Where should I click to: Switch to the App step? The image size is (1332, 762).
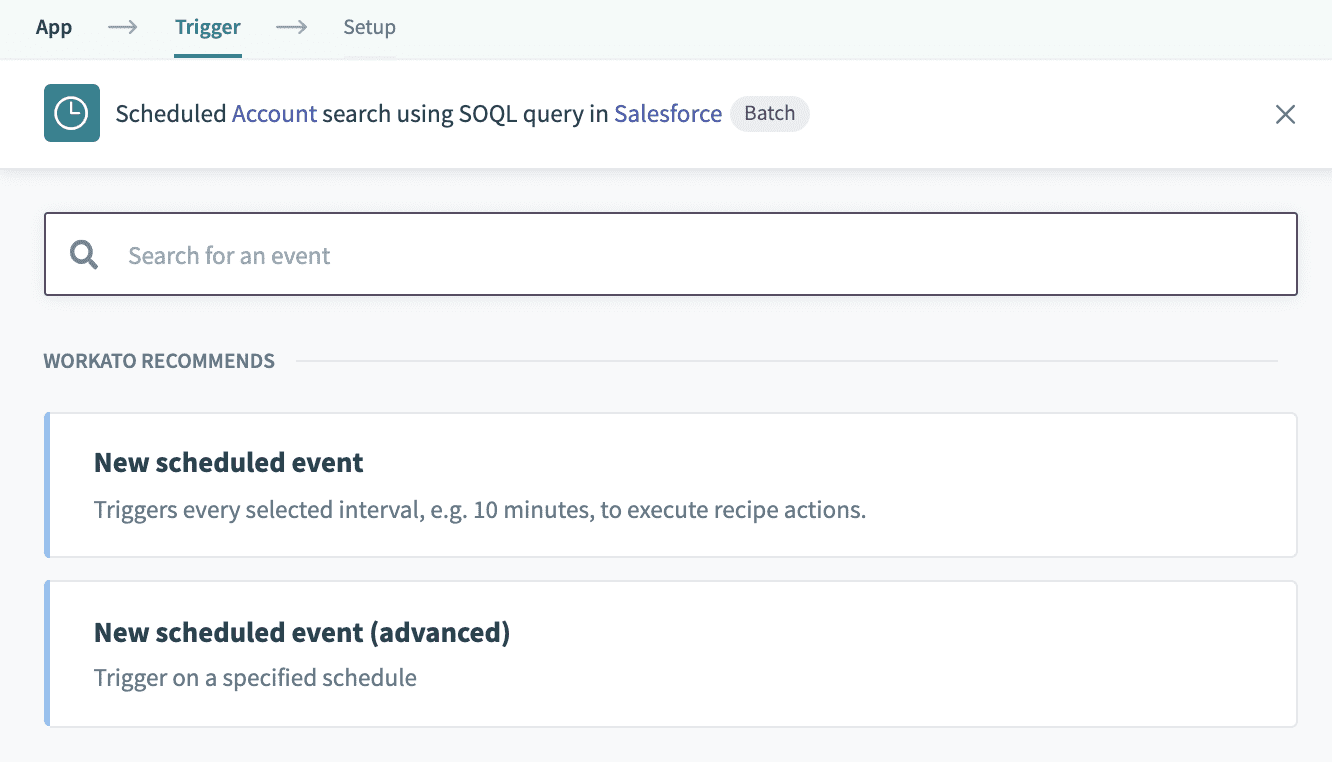pos(53,27)
